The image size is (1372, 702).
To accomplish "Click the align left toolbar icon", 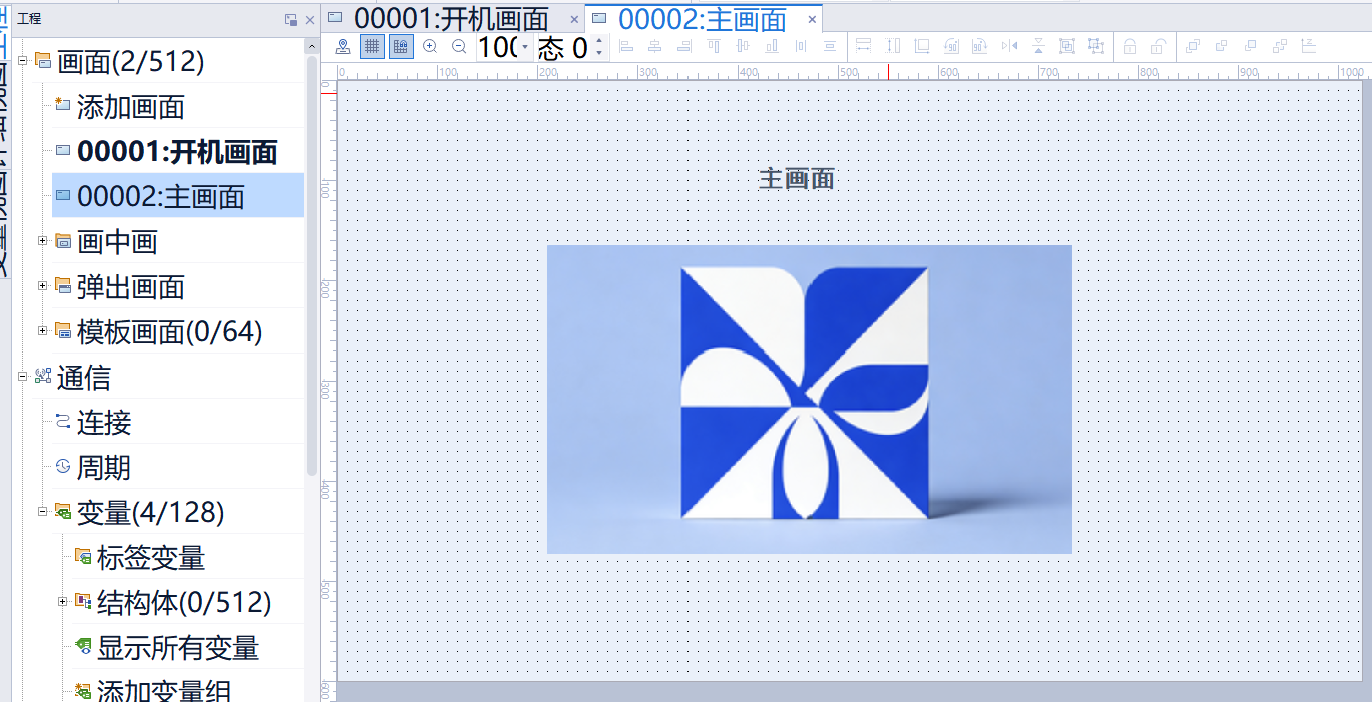I will [x=626, y=46].
